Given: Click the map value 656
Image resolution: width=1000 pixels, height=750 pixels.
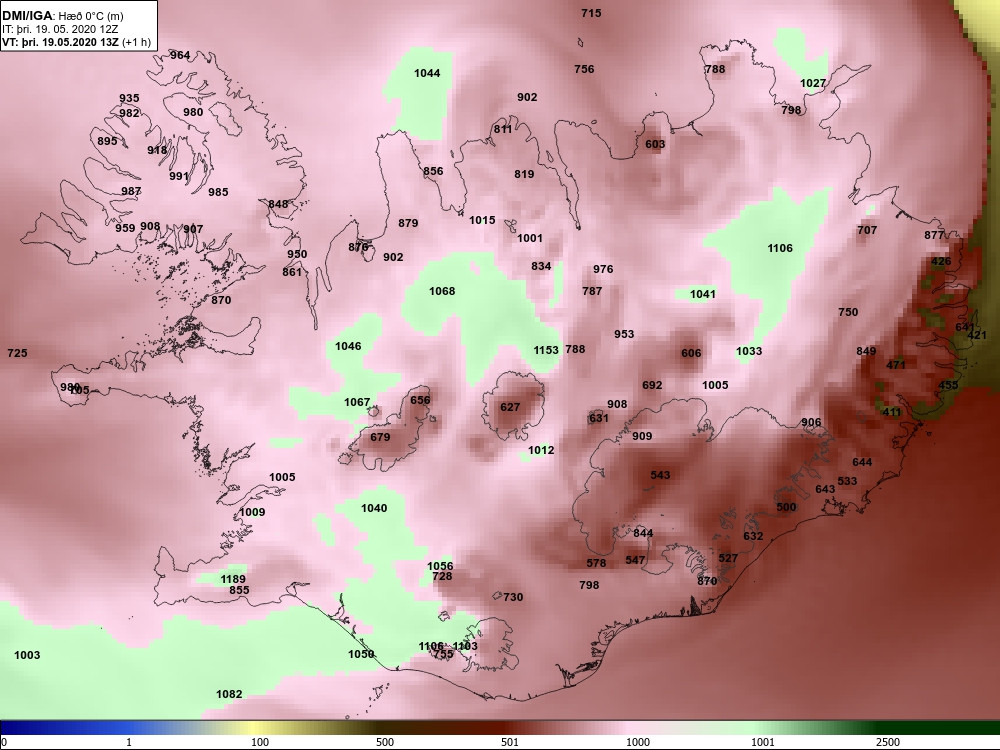Looking at the screenshot, I should [x=420, y=400].
